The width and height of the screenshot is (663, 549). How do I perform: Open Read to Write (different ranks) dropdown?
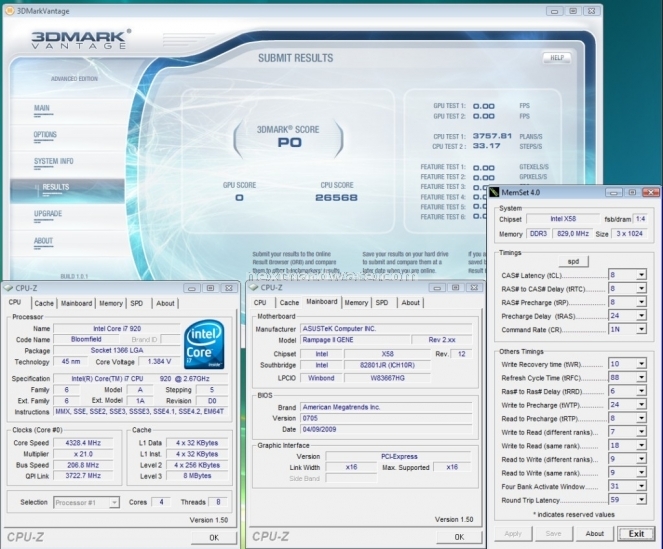tap(641, 459)
